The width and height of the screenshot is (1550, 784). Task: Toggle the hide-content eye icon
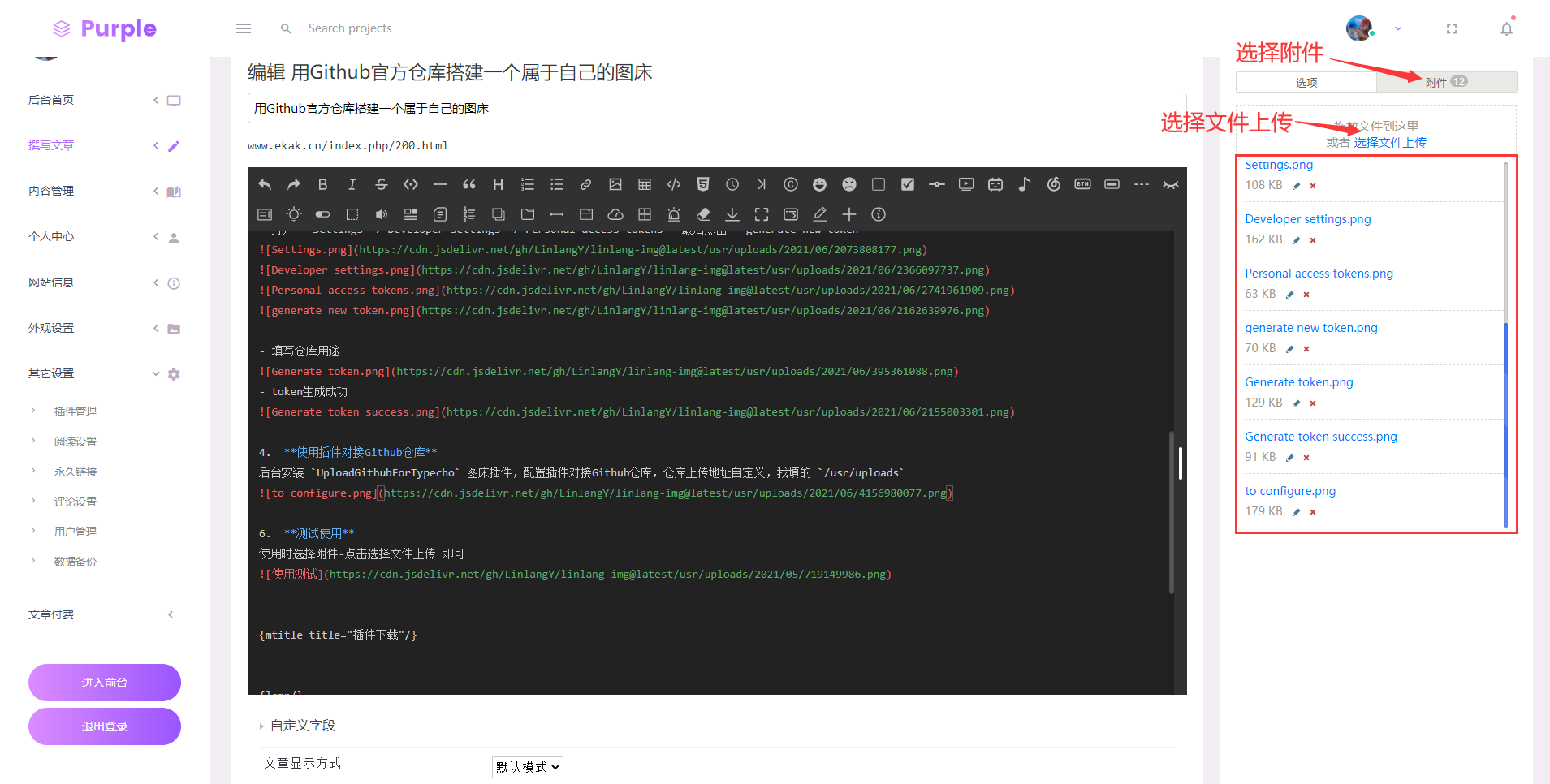point(1171,184)
